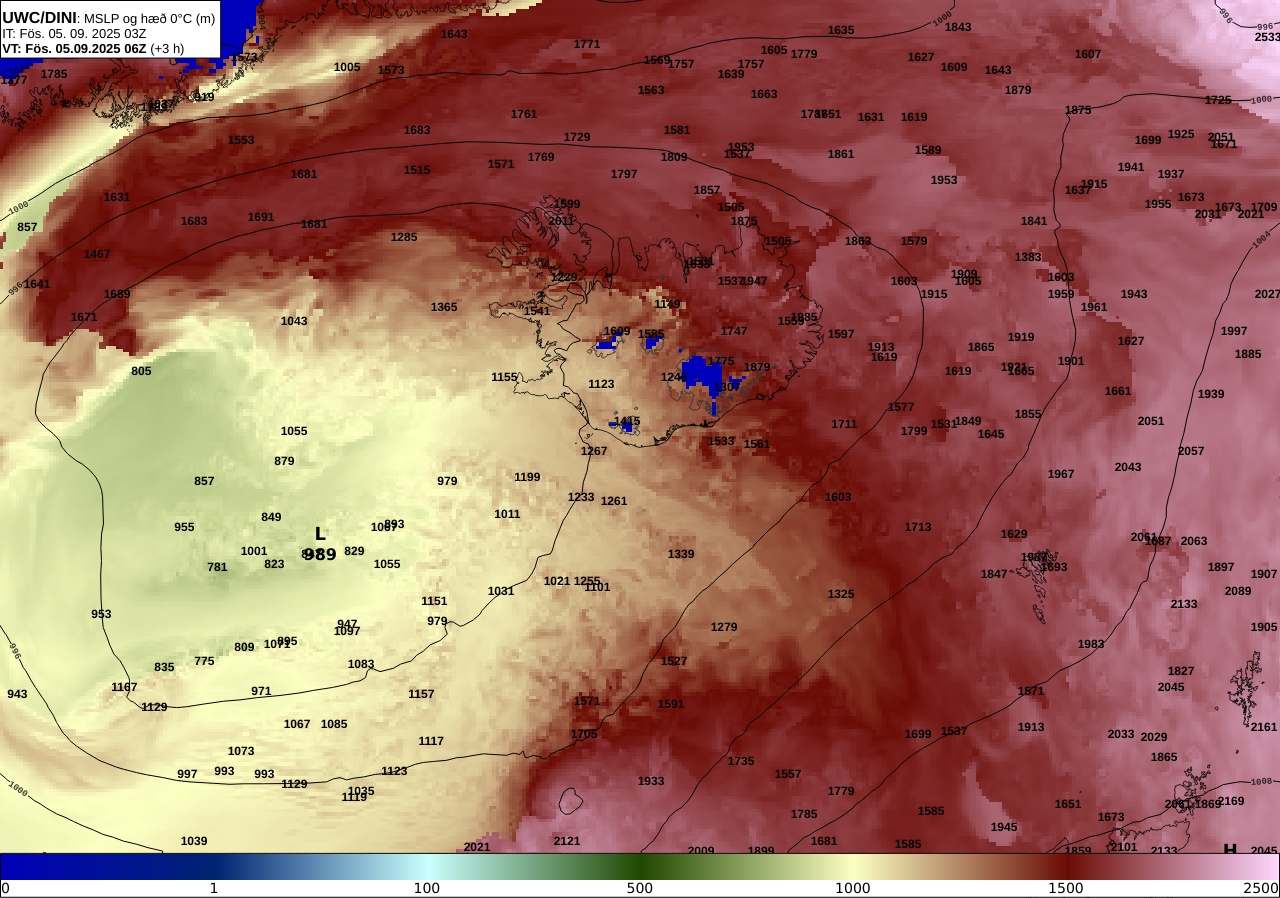
Task: Click the height value 1365
Action: click(x=444, y=307)
